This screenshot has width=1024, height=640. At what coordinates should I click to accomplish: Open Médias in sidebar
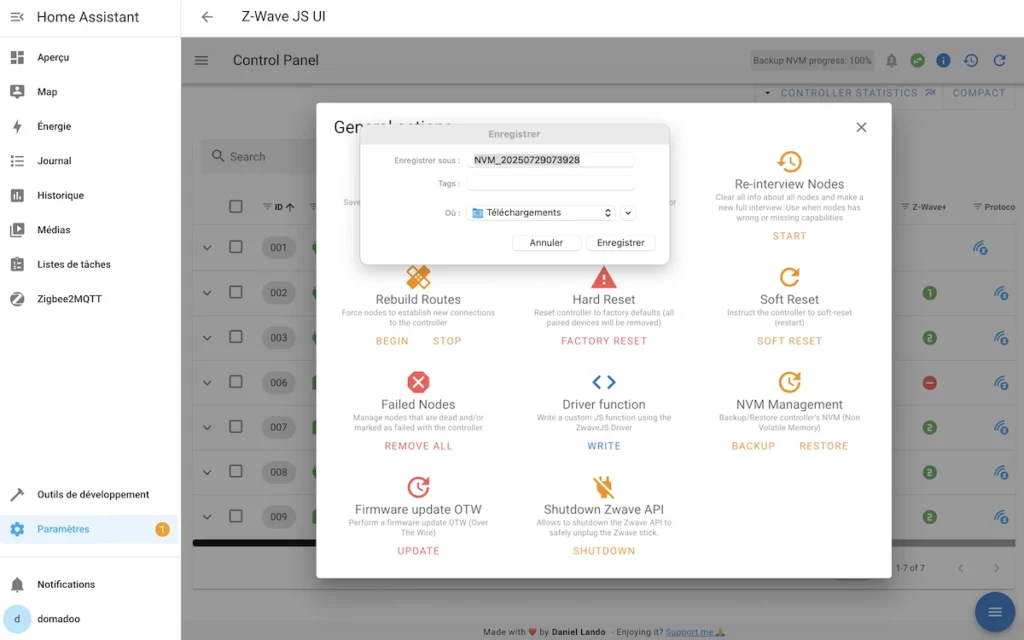(90, 230)
